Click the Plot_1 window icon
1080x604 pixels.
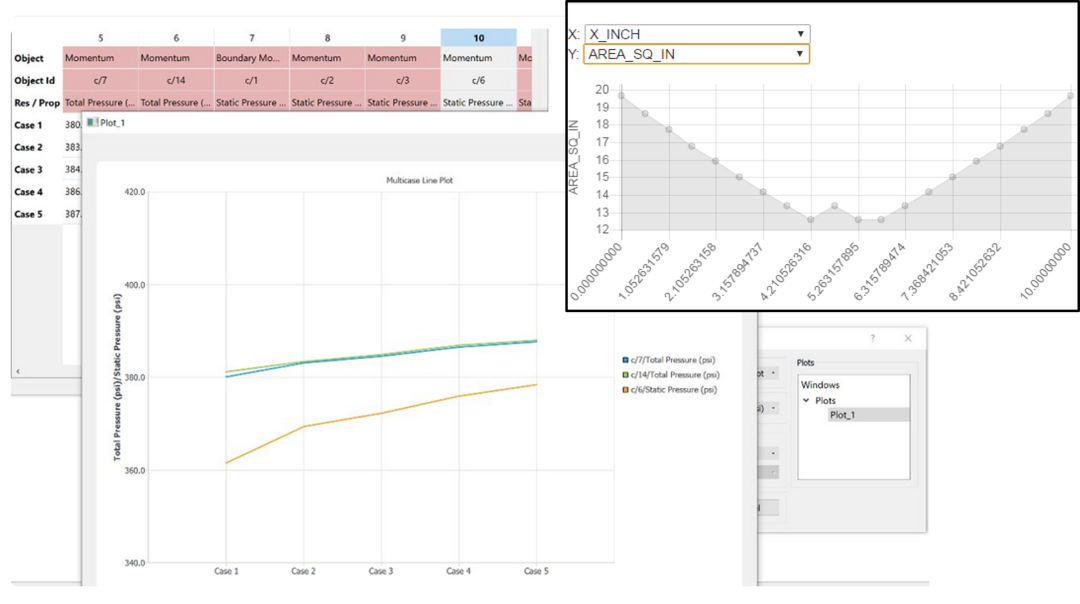pos(92,123)
